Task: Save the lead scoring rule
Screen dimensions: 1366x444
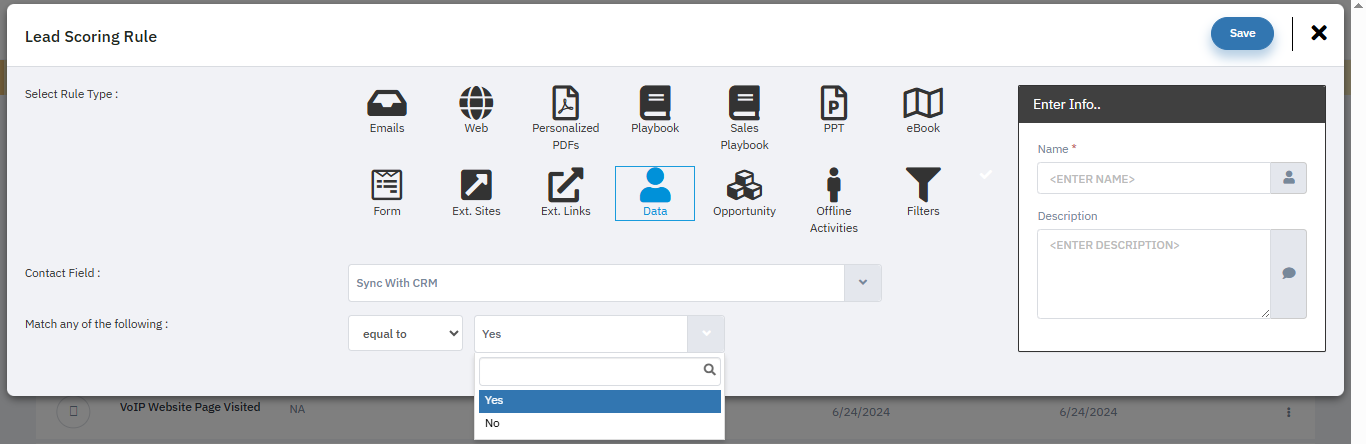Action: click(1242, 33)
